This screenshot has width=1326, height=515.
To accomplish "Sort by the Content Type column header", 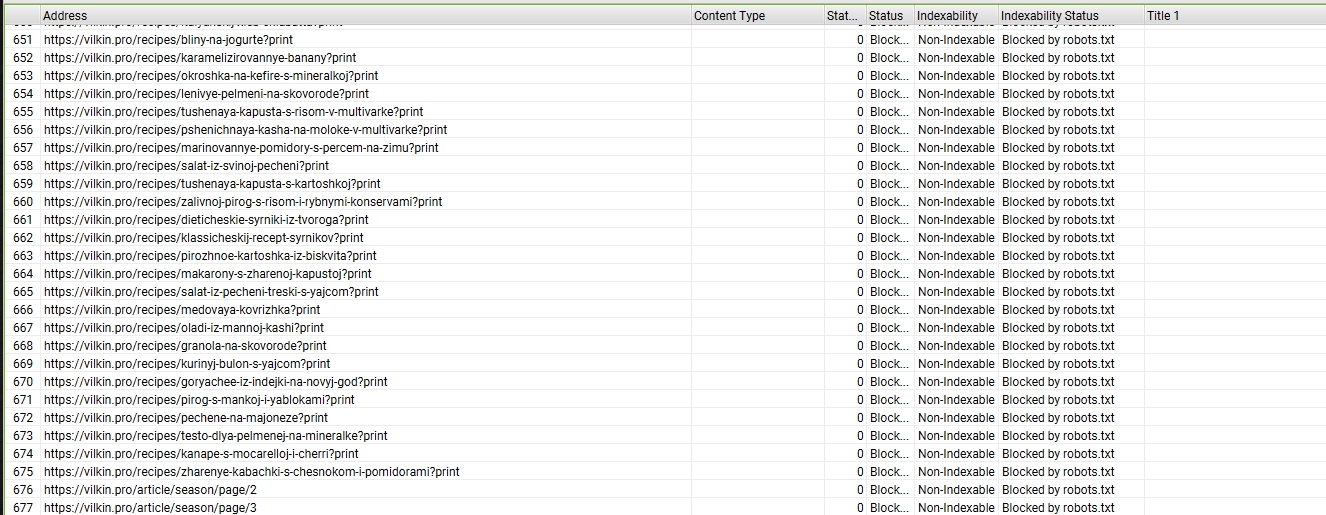I will tap(758, 15).
